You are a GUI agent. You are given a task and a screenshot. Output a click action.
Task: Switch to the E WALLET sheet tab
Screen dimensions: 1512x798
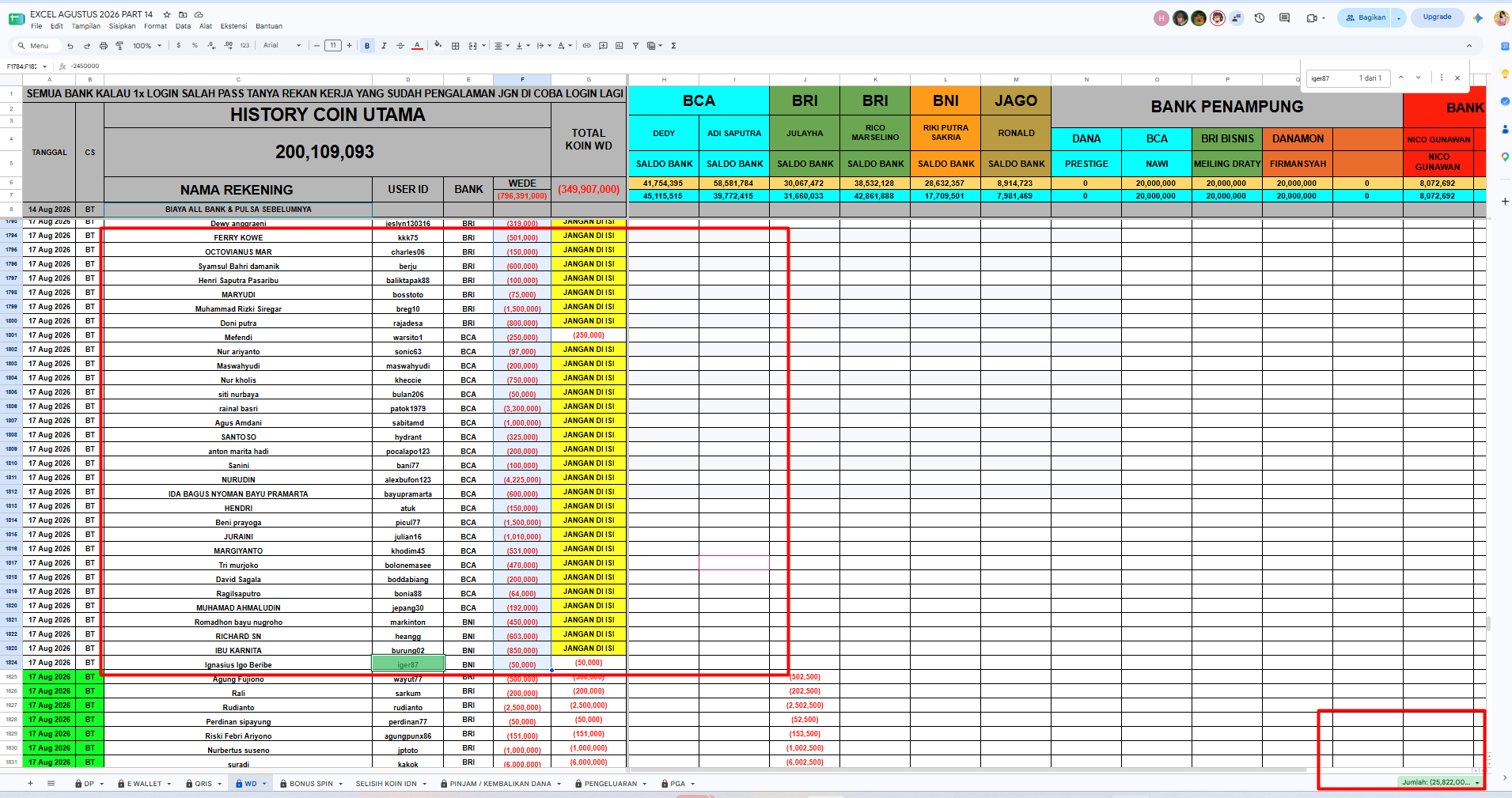[144, 784]
